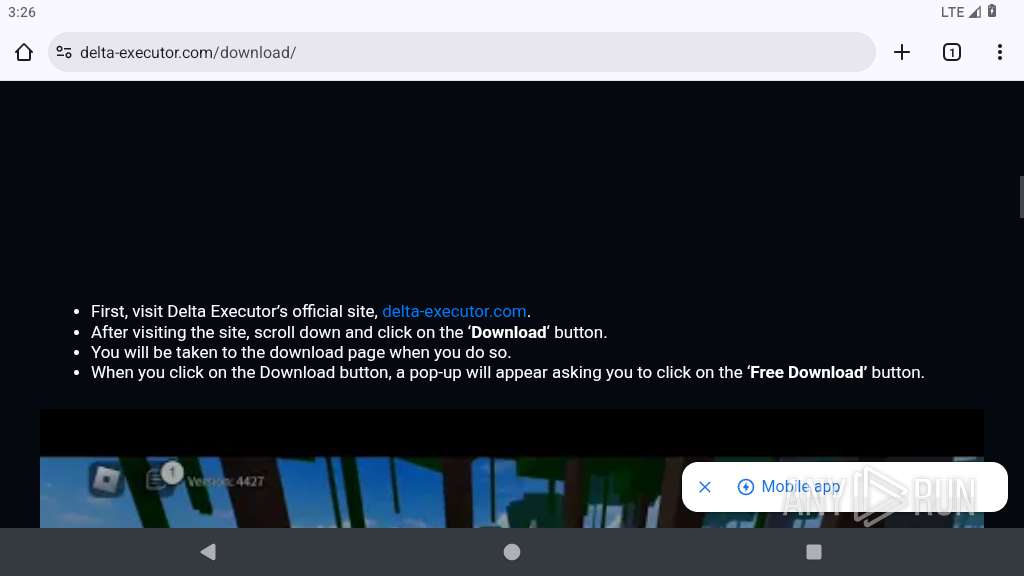The width and height of the screenshot is (1024, 576).
Task: Click the chat icon with badge 1 in video
Action: [x=163, y=476]
